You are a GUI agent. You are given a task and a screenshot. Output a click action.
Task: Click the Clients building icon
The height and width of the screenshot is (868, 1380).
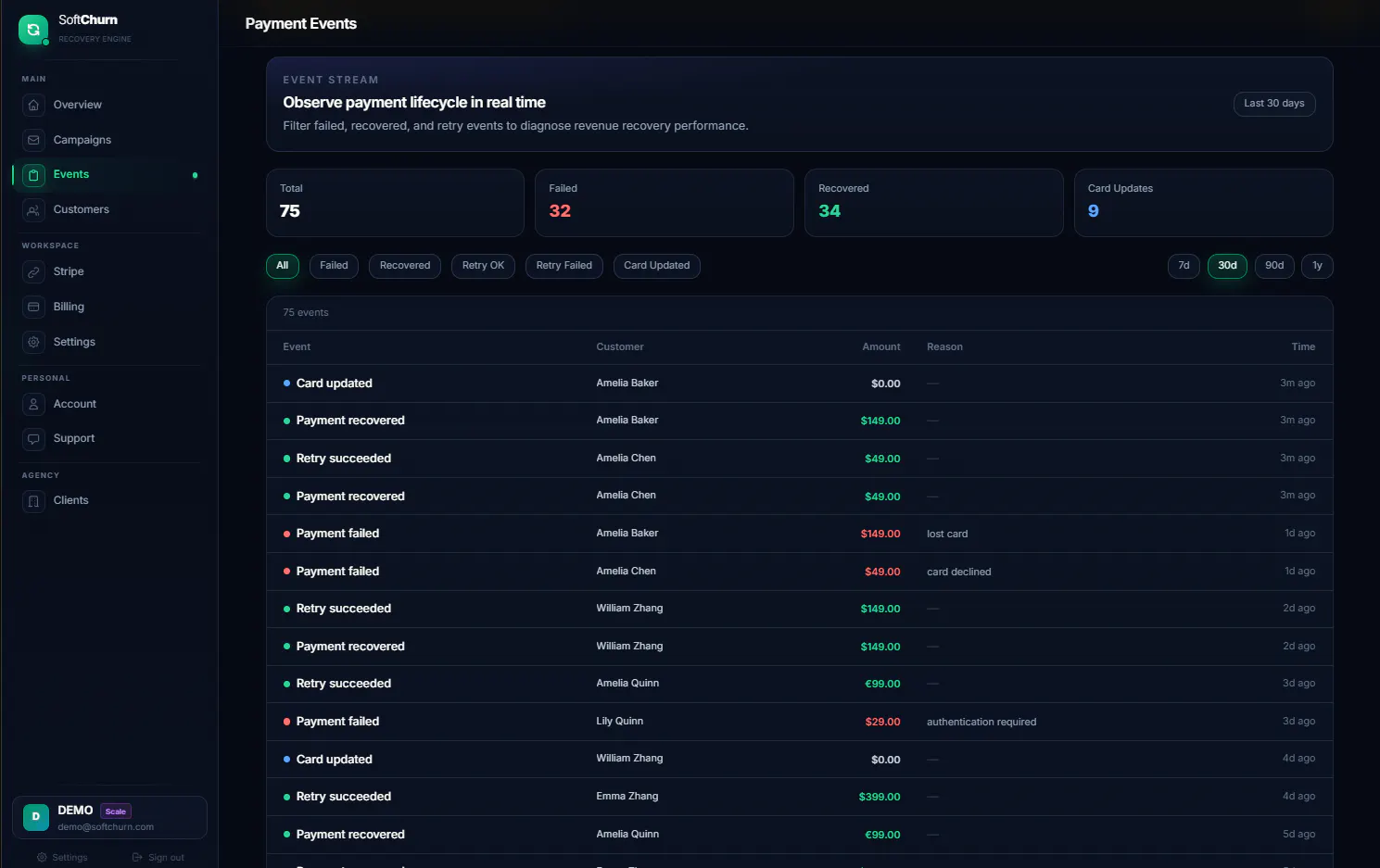click(x=33, y=500)
